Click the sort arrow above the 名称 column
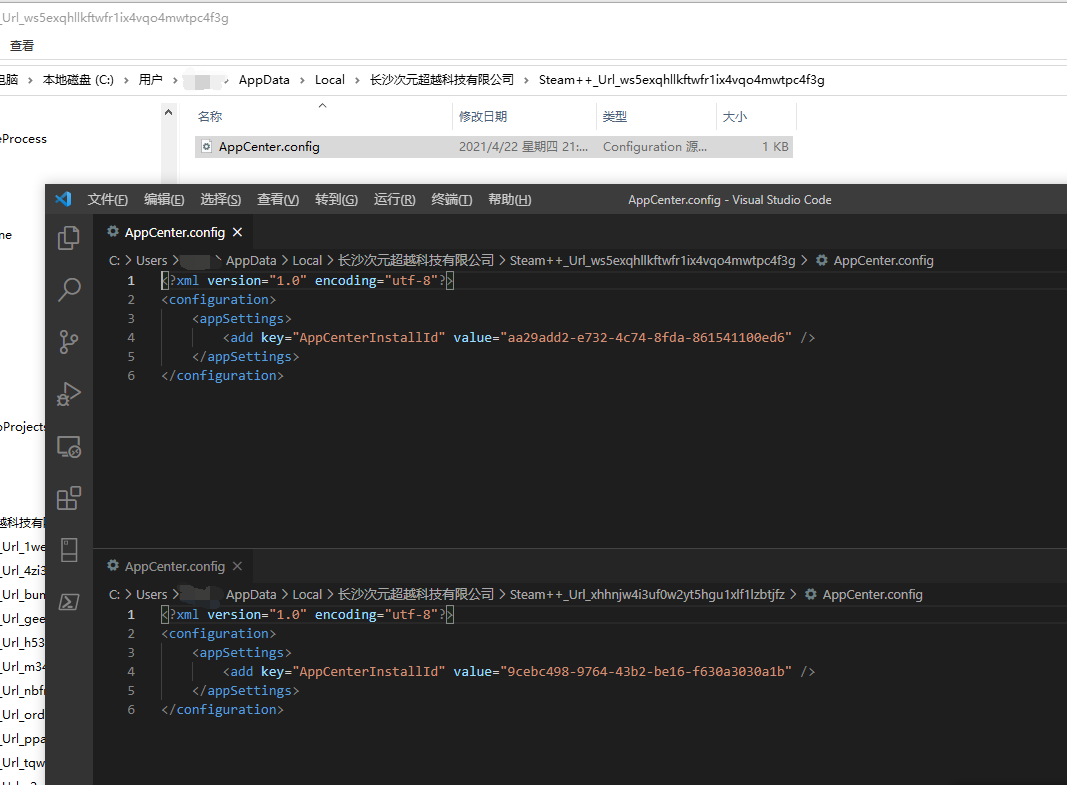The width and height of the screenshot is (1067, 785). tap(322, 104)
